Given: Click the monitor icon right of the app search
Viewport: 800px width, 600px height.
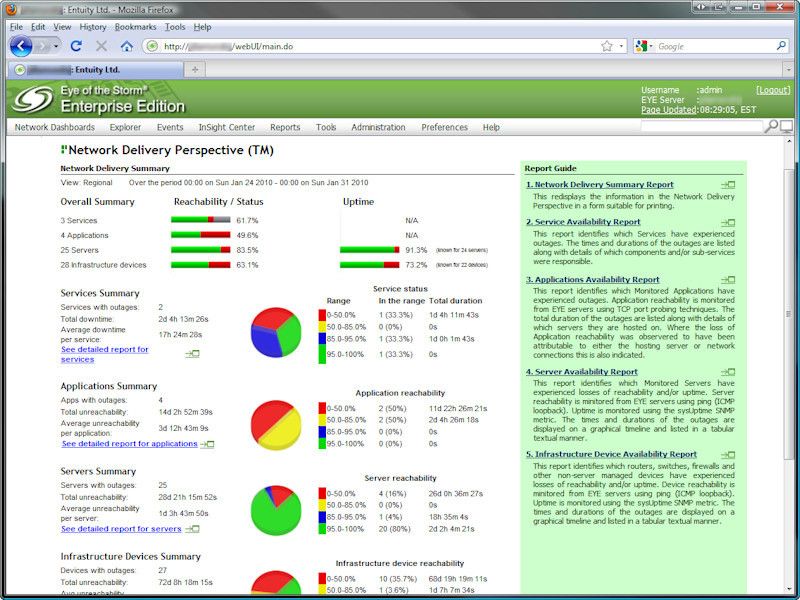Looking at the screenshot, I should pyautogui.click(x=786, y=127).
